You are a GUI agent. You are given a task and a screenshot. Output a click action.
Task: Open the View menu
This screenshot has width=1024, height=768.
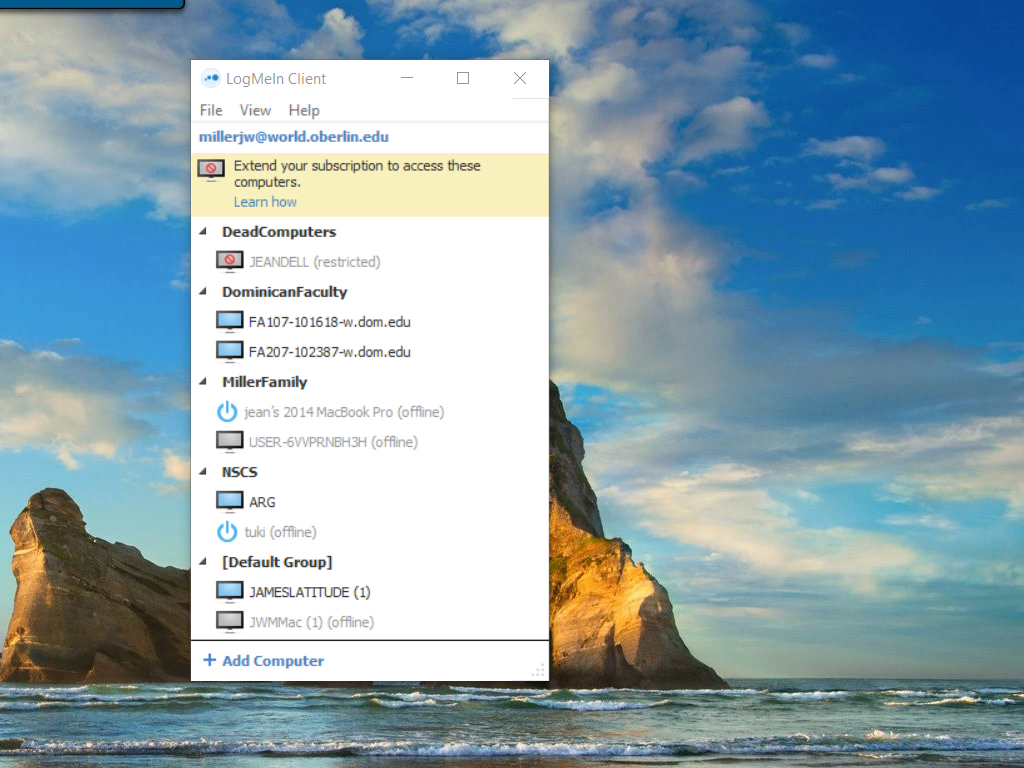pyautogui.click(x=255, y=110)
